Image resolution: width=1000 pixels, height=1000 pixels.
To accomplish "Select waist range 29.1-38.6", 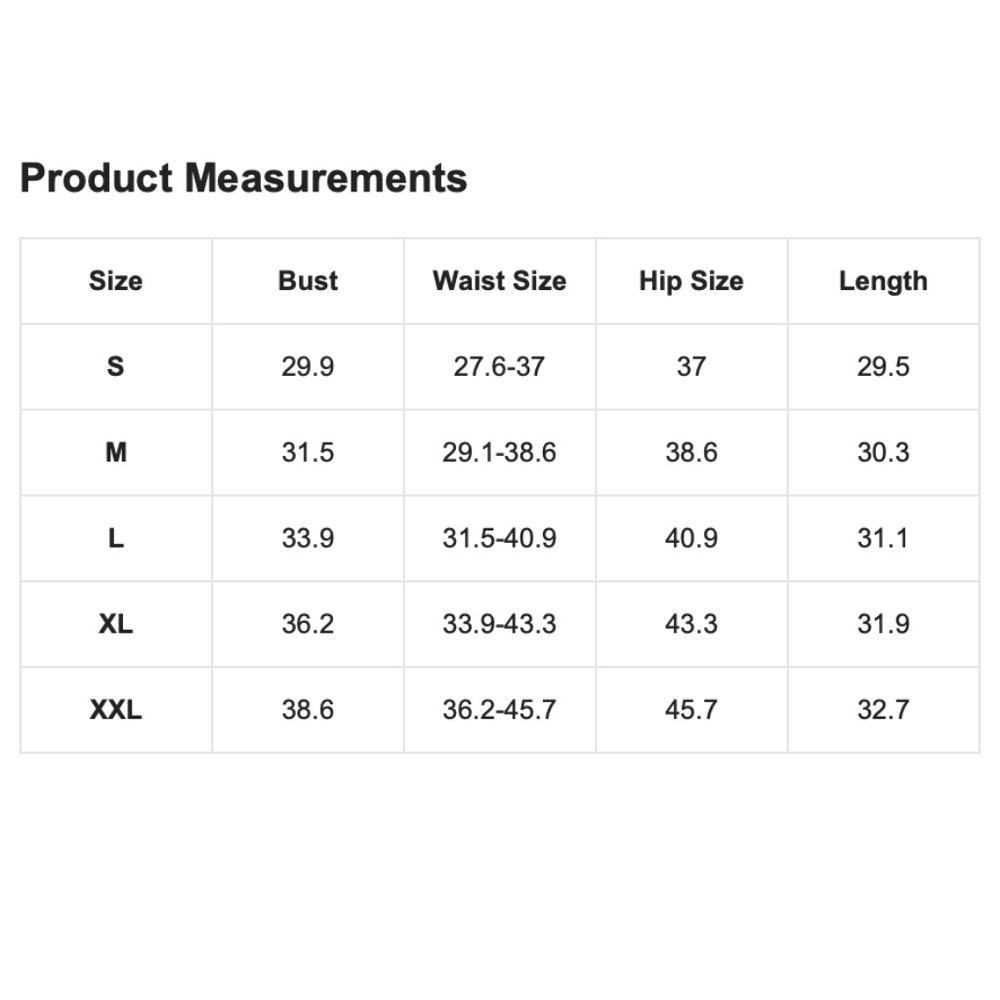I will [499, 452].
